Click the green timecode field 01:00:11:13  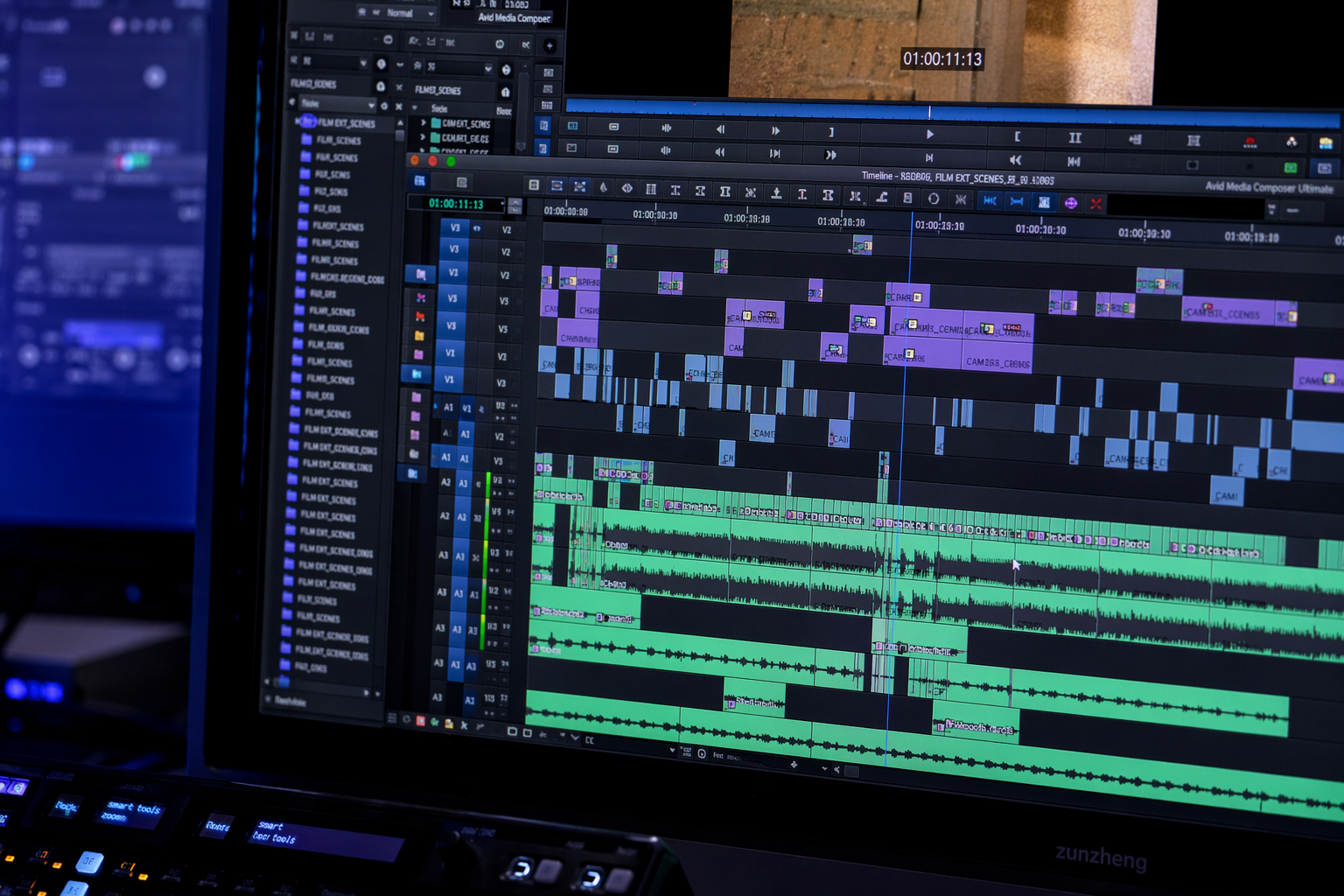pyautogui.click(x=456, y=204)
